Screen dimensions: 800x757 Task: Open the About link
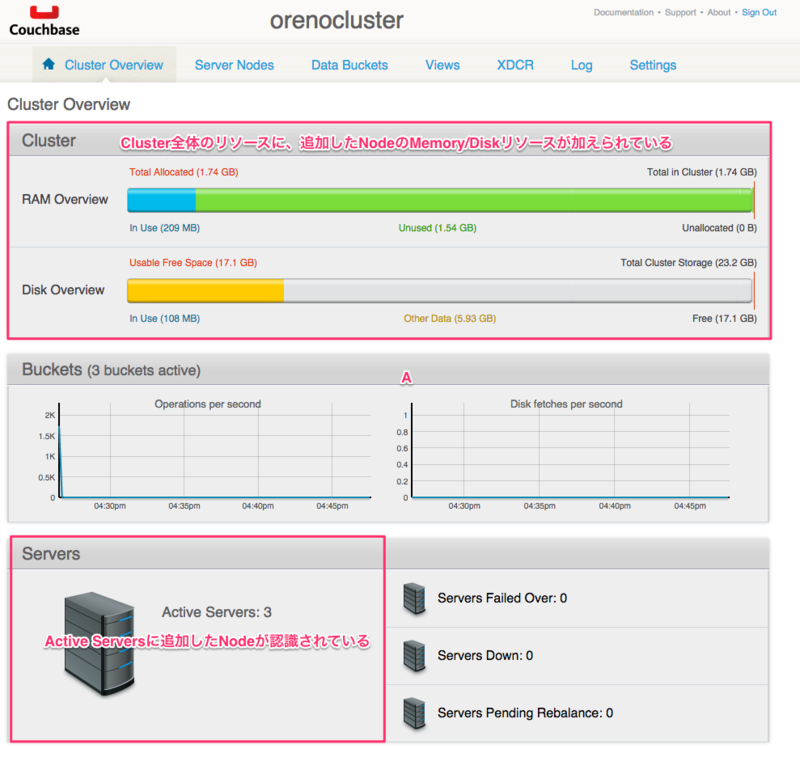pyautogui.click(x=719, y=12)
